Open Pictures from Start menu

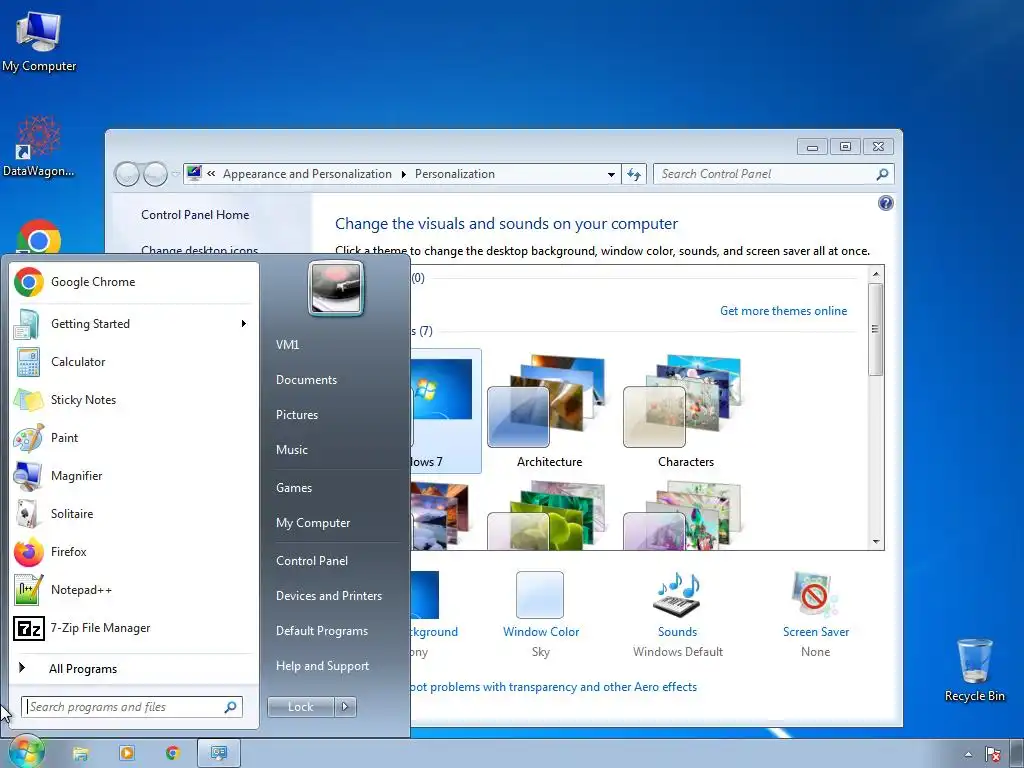[297, 415]
